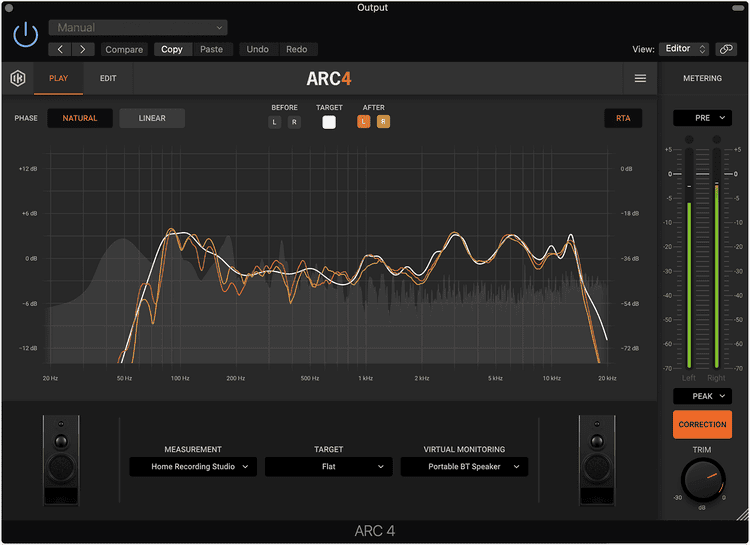This screenshot has height=545, width=750.
Task: Toggle the After R curve
Action: tap(383, 122)
